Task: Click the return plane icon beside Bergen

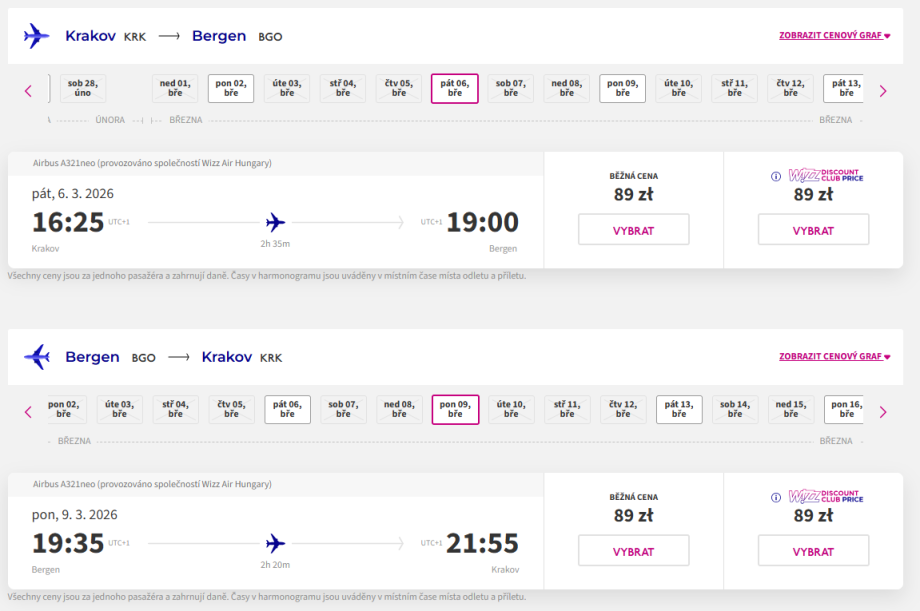Action: [36, 357]
